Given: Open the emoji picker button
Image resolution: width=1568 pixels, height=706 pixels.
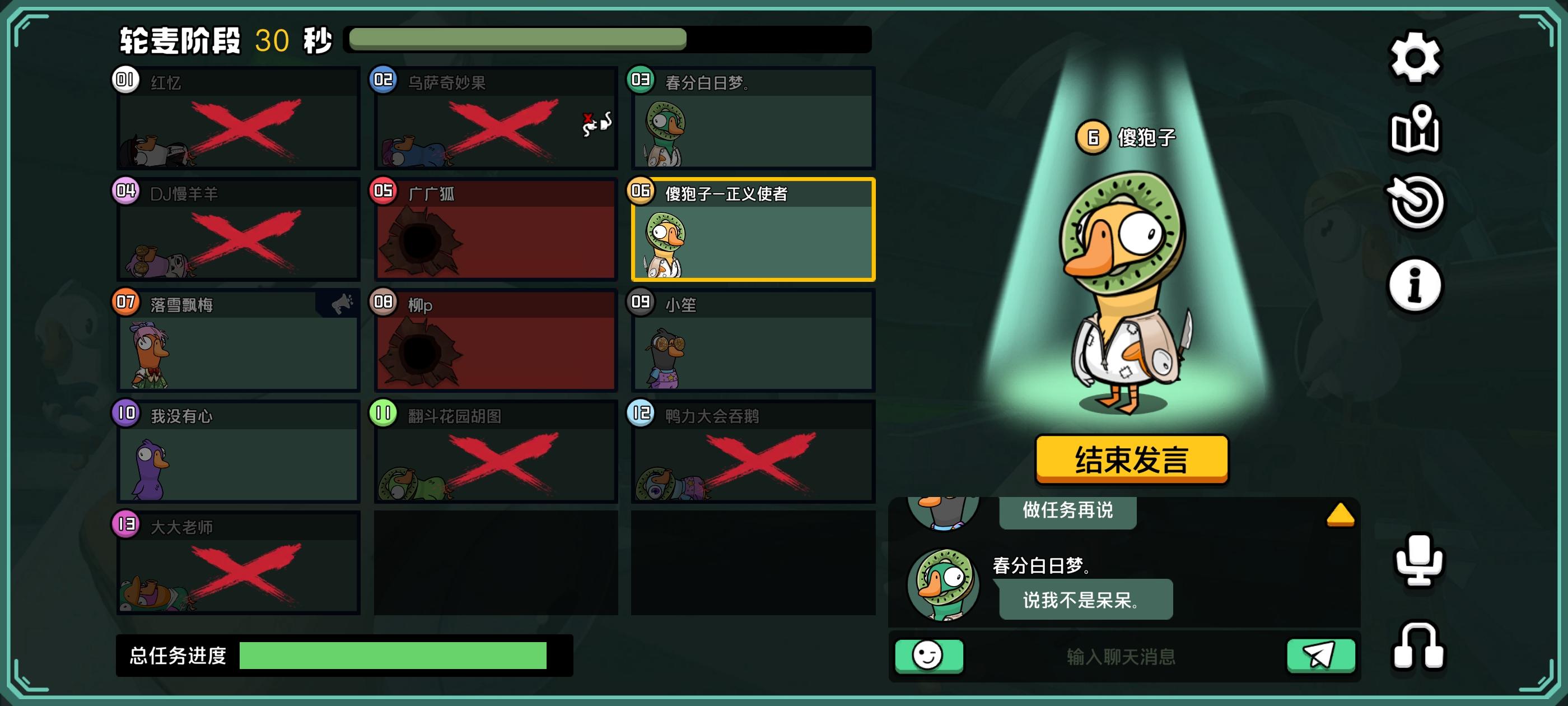Looking at the screenshot, I should (x=929, y=656).
